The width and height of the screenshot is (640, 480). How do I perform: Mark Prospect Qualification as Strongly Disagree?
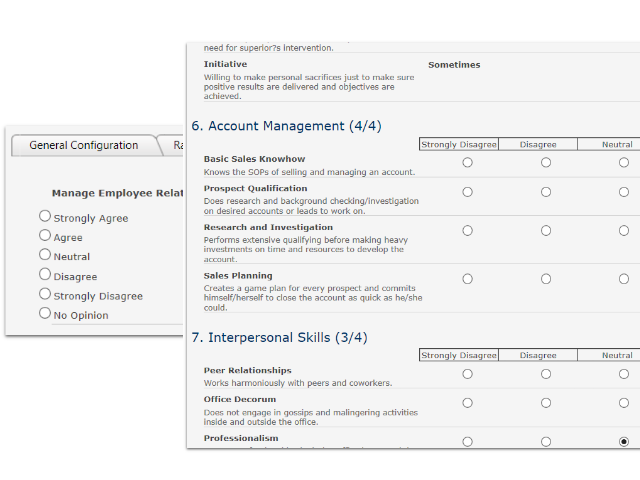(467, 192)
